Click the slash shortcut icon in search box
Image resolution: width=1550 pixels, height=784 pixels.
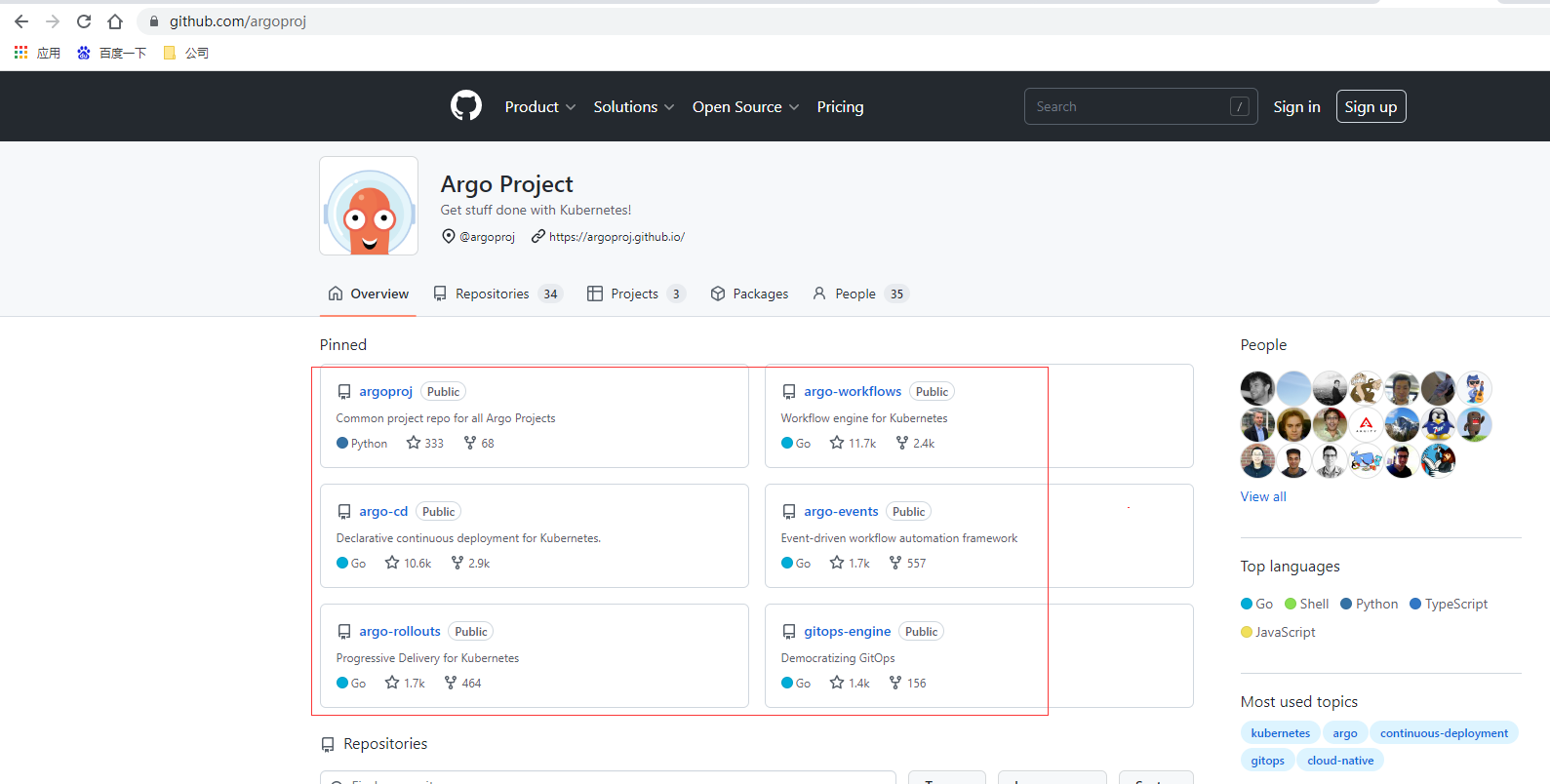(1240, 106)
